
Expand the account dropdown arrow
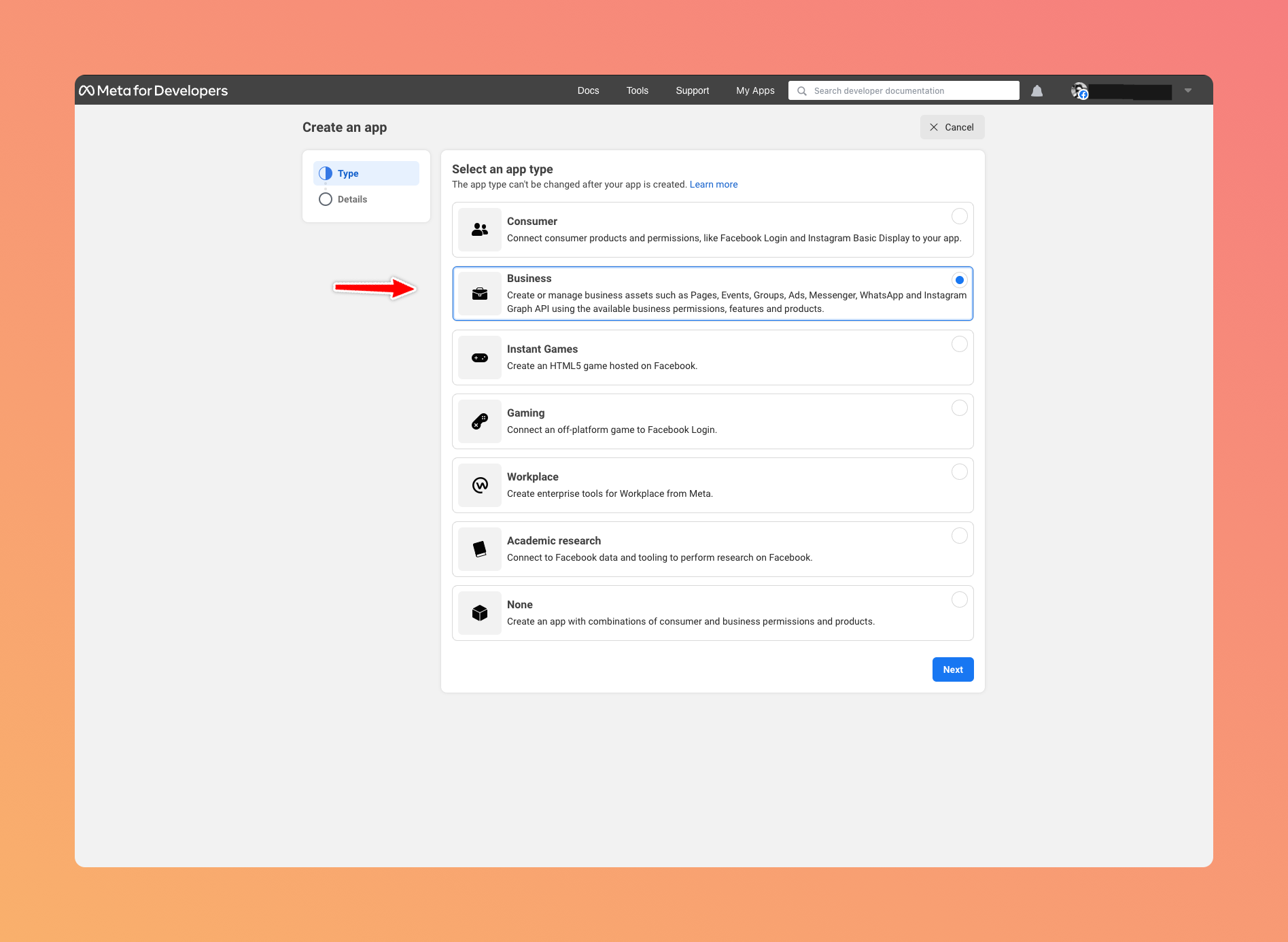[x=1187, y=90]
